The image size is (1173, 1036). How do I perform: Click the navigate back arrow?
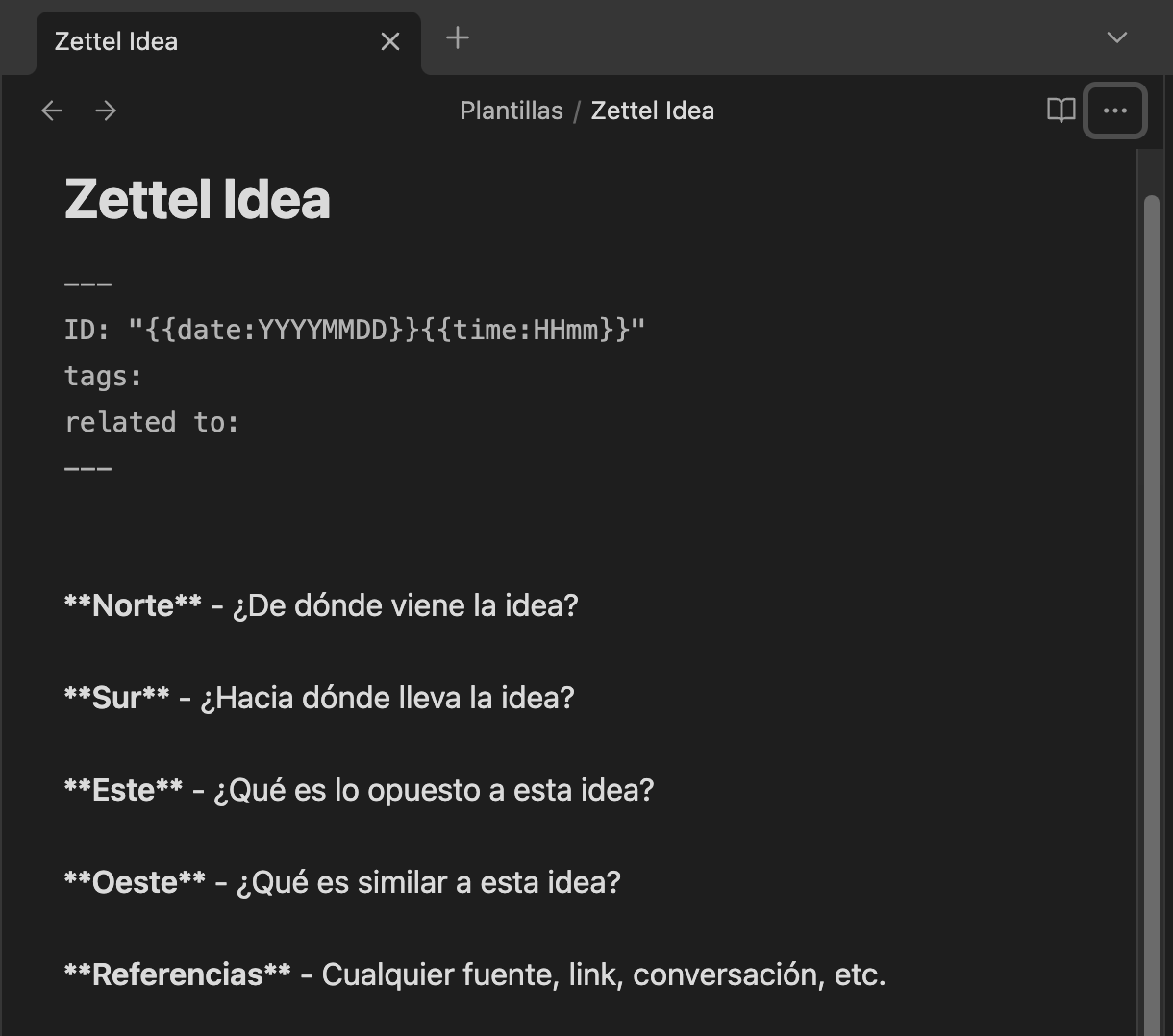(x=51, y=111)
